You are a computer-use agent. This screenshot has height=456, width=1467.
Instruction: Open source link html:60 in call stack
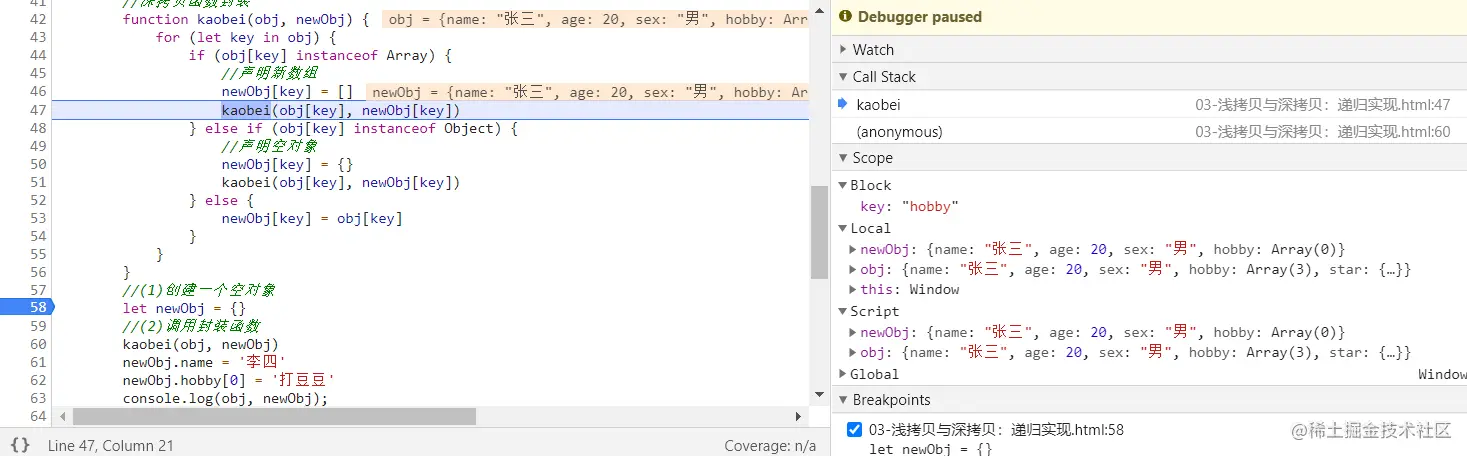click(x=1322, y=132)
